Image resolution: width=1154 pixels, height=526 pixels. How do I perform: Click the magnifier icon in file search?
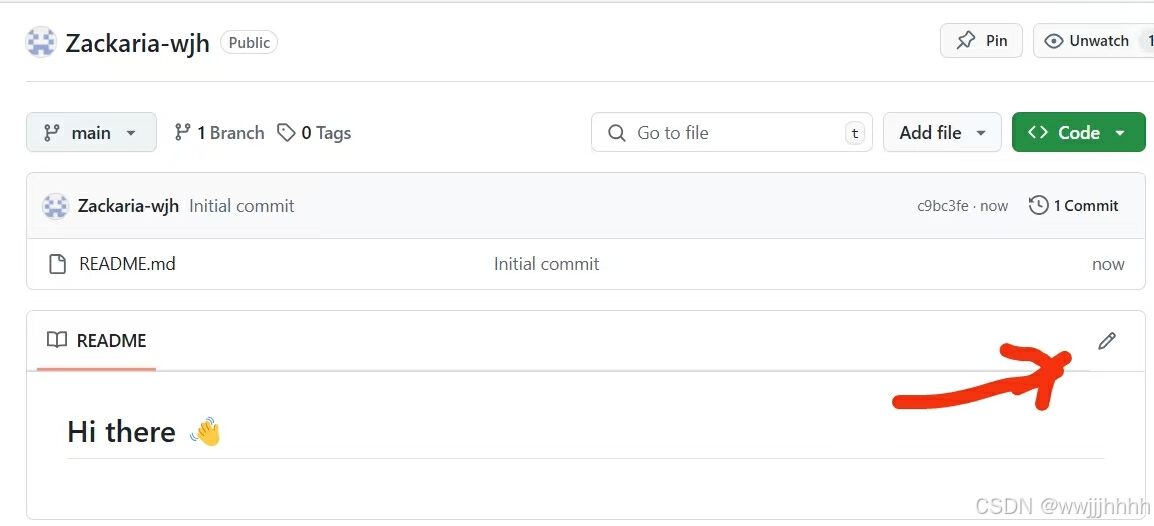tap(617, 133)
